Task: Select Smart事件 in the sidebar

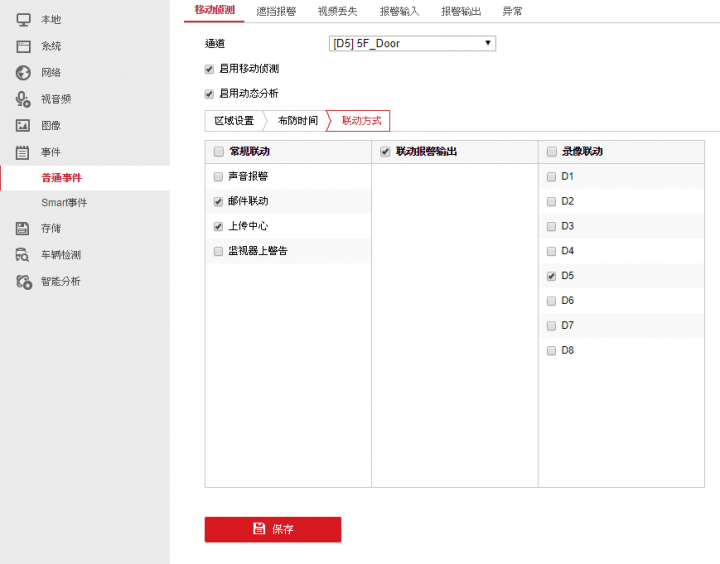Action: (x=64, y=203)
